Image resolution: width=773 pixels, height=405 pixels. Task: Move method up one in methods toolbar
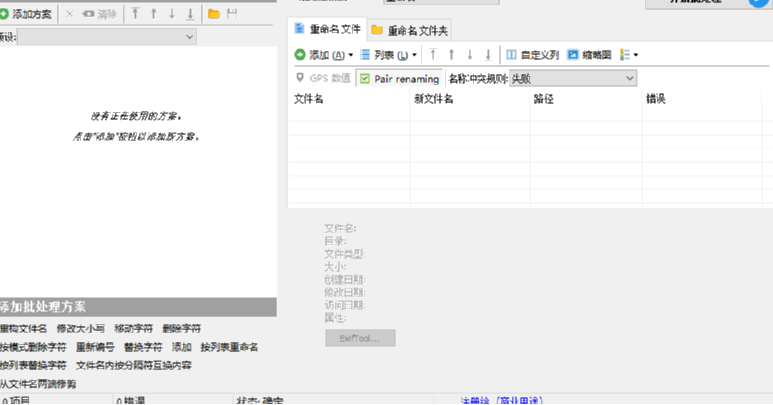(153, 14)
